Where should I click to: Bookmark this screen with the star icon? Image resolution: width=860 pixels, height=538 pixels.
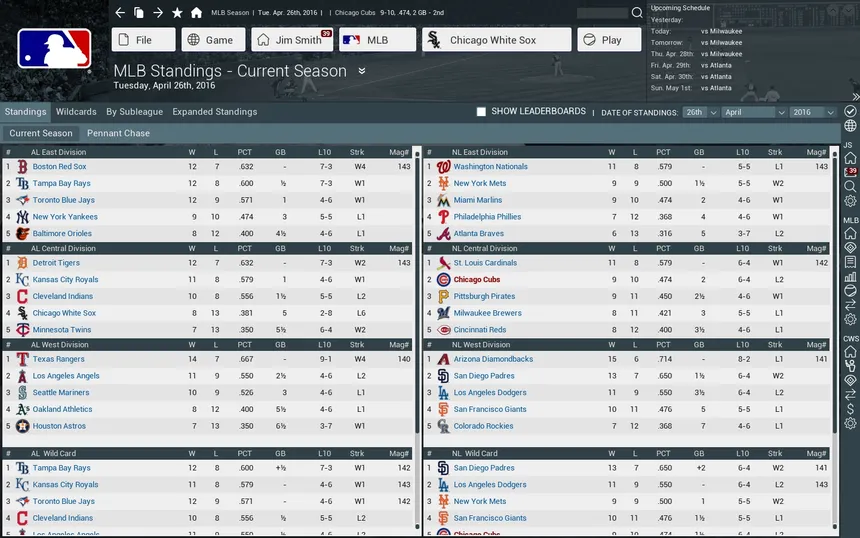click(177, 13)
